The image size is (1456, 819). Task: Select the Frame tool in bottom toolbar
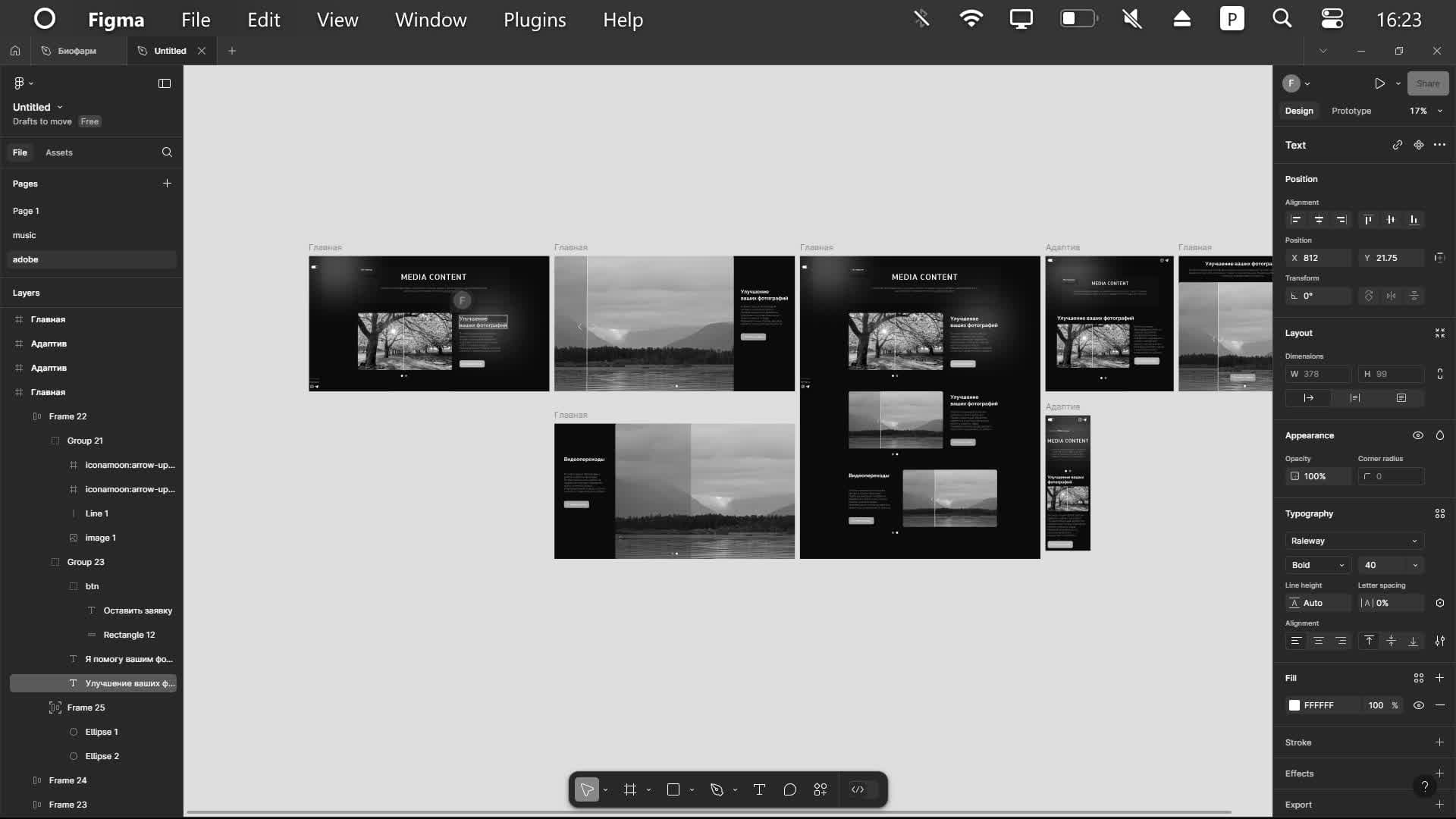coord(630,789)
